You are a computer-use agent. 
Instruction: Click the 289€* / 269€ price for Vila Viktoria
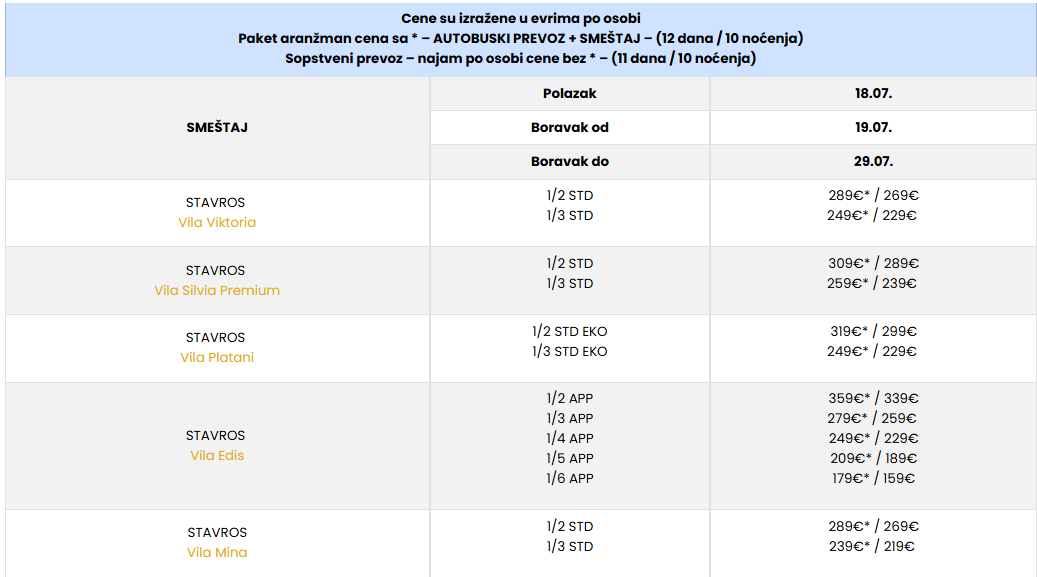(873, 195)
